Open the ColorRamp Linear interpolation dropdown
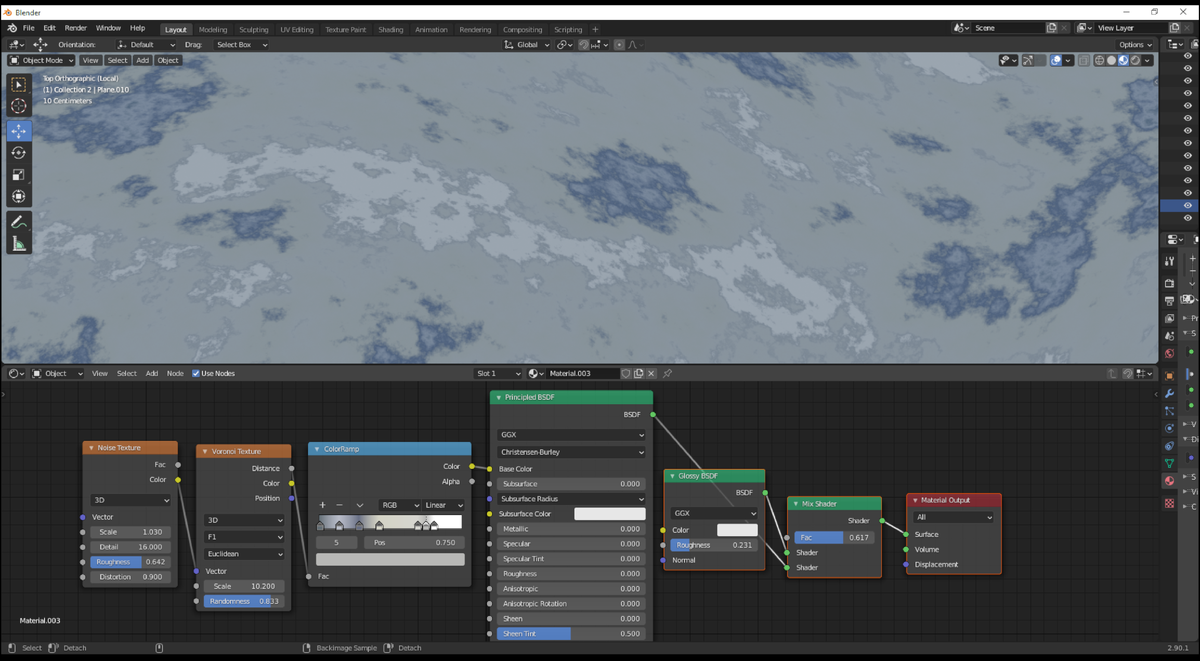The width and height of the screenshot is (1200, 661). point(444,504)
